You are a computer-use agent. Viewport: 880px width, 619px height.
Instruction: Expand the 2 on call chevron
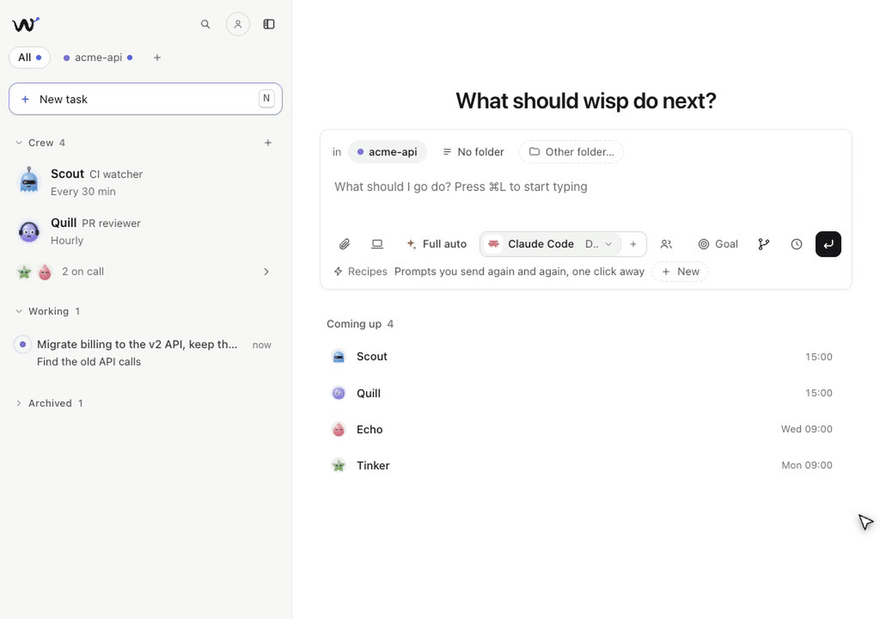pos(267,272)
